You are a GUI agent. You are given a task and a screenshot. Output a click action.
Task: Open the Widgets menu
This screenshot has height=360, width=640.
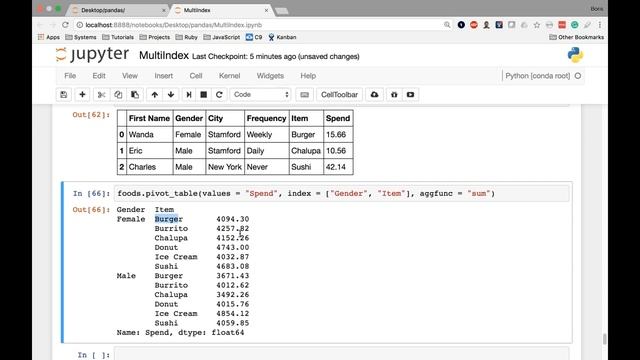pyautogui.click(x=270, y=76)
